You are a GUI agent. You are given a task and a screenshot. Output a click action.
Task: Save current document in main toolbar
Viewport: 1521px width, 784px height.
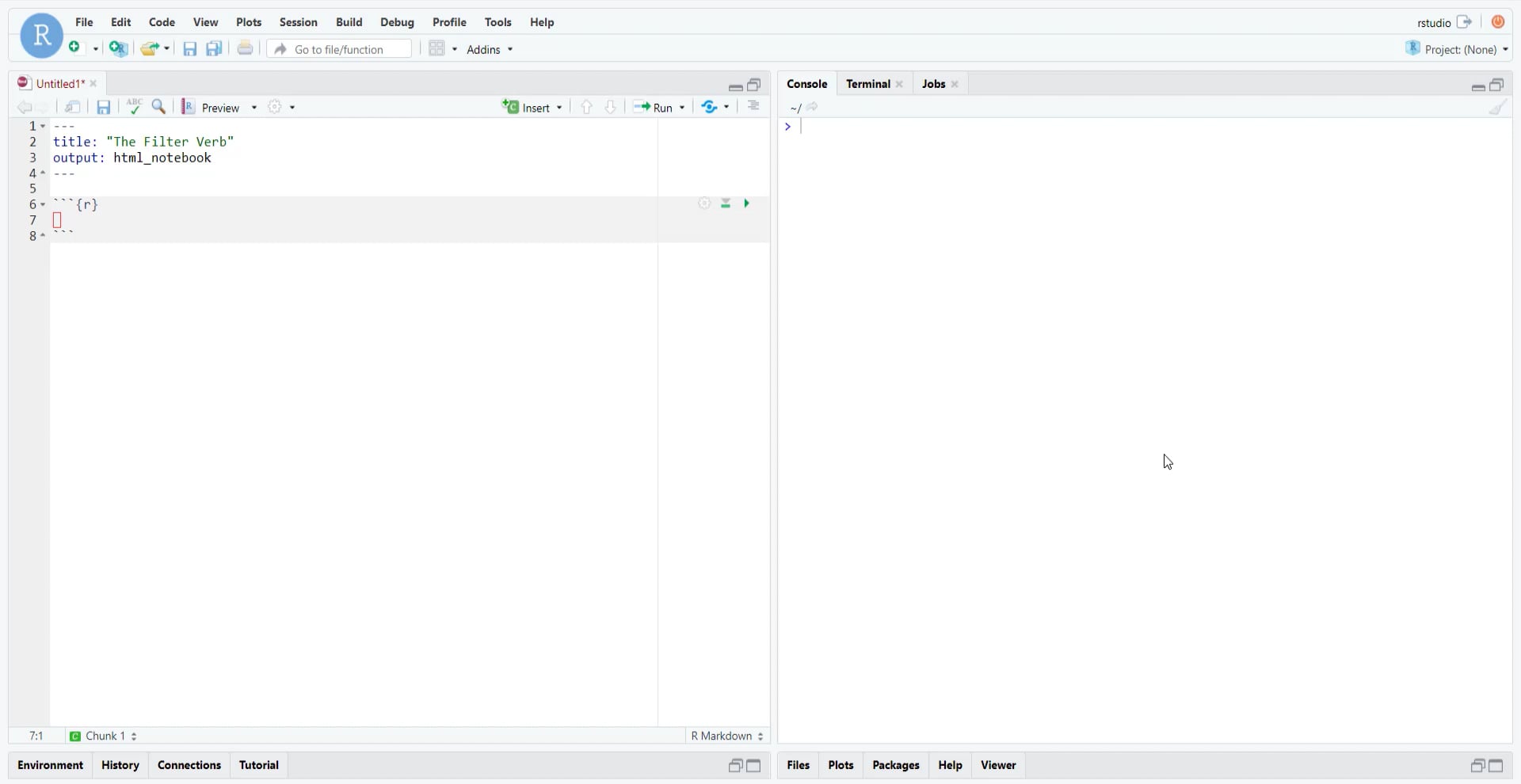pos(190,49)
